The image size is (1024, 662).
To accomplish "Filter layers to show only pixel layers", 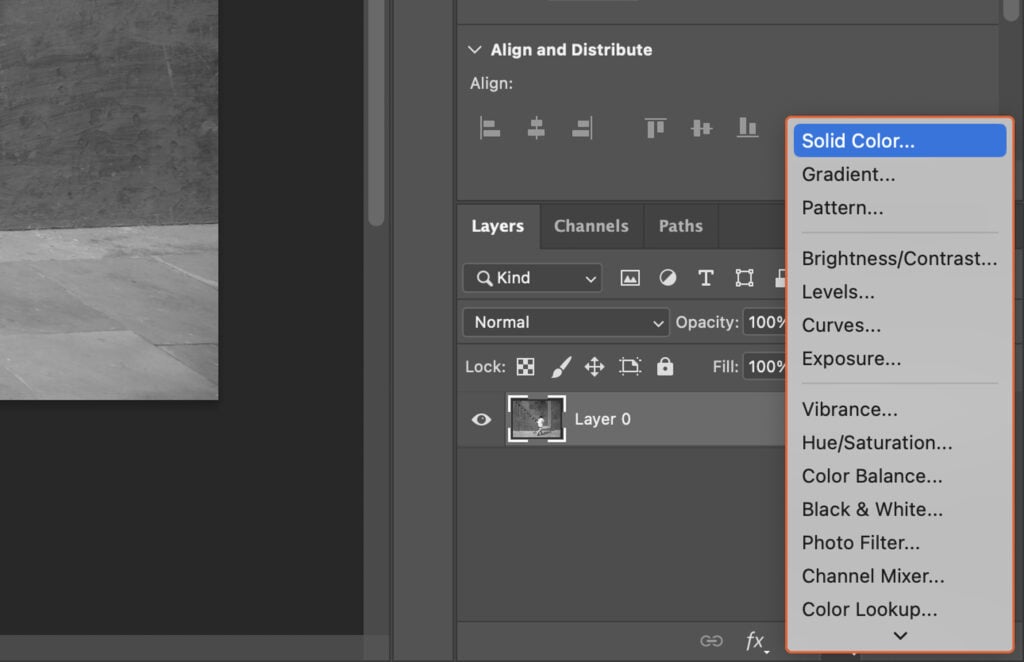I will 630,277.
